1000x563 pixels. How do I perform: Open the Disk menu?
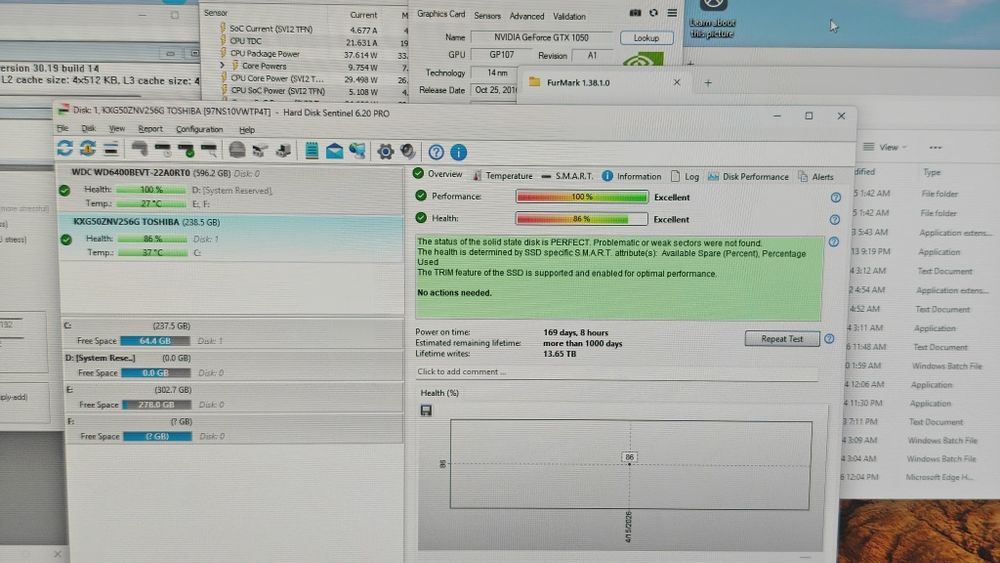(89, 128)
